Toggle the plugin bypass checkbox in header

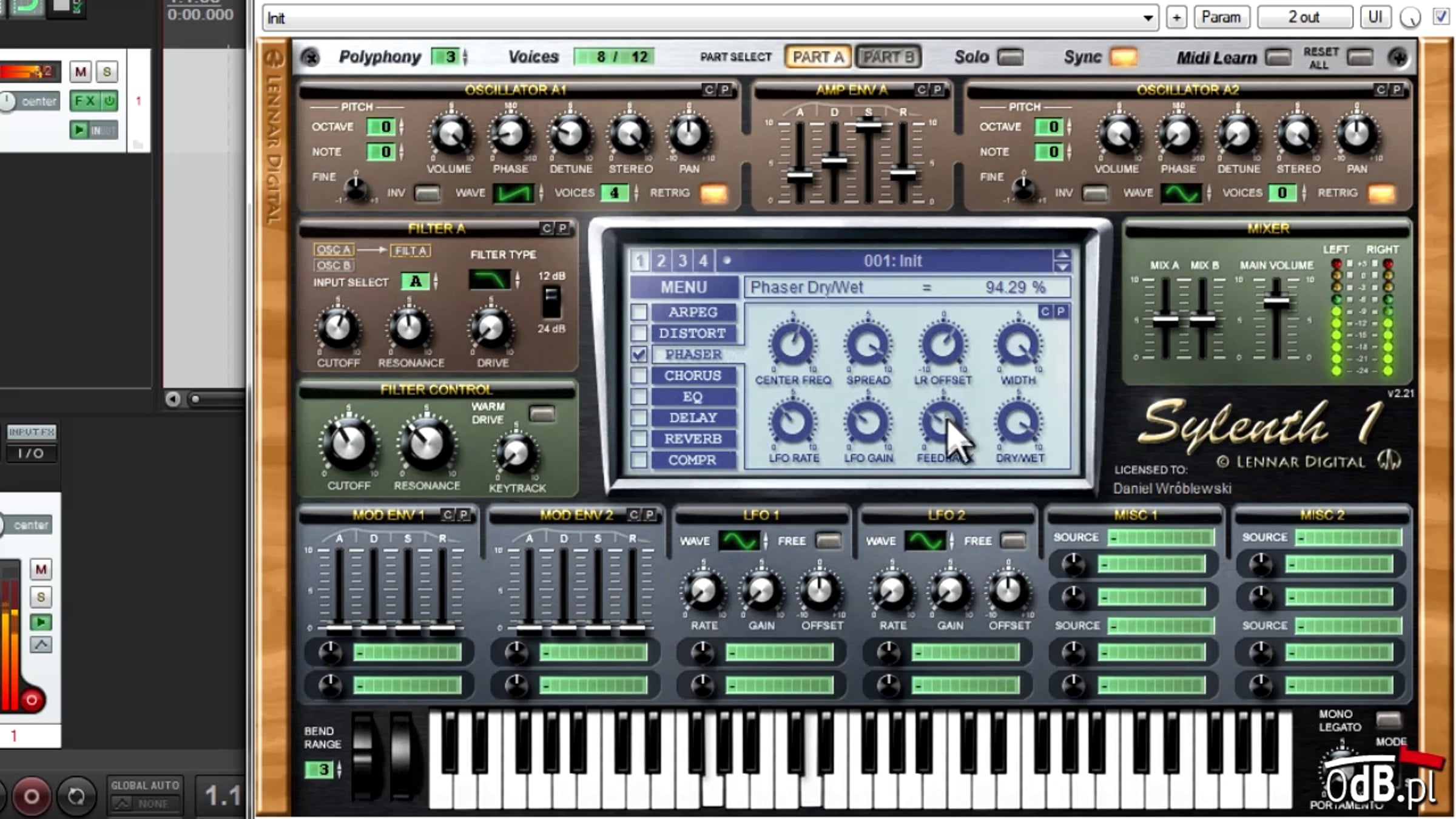point(1441,16)
